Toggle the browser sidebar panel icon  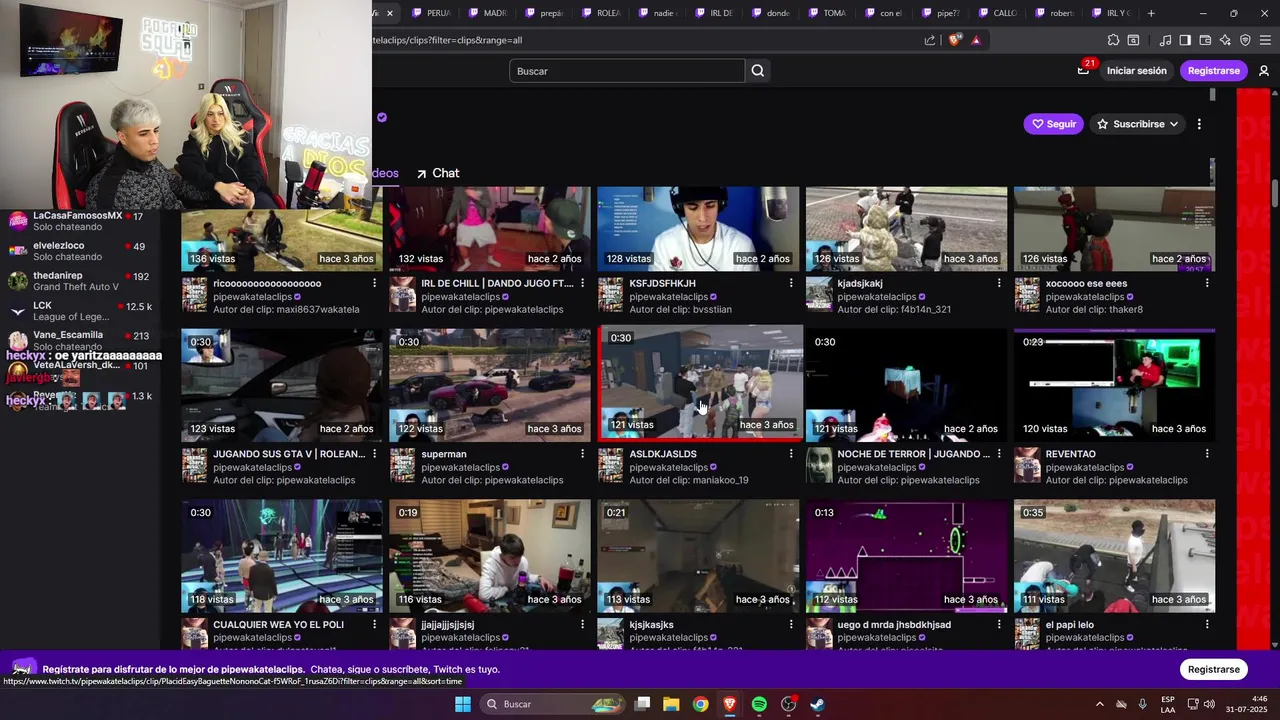[x=1185, y=40]
